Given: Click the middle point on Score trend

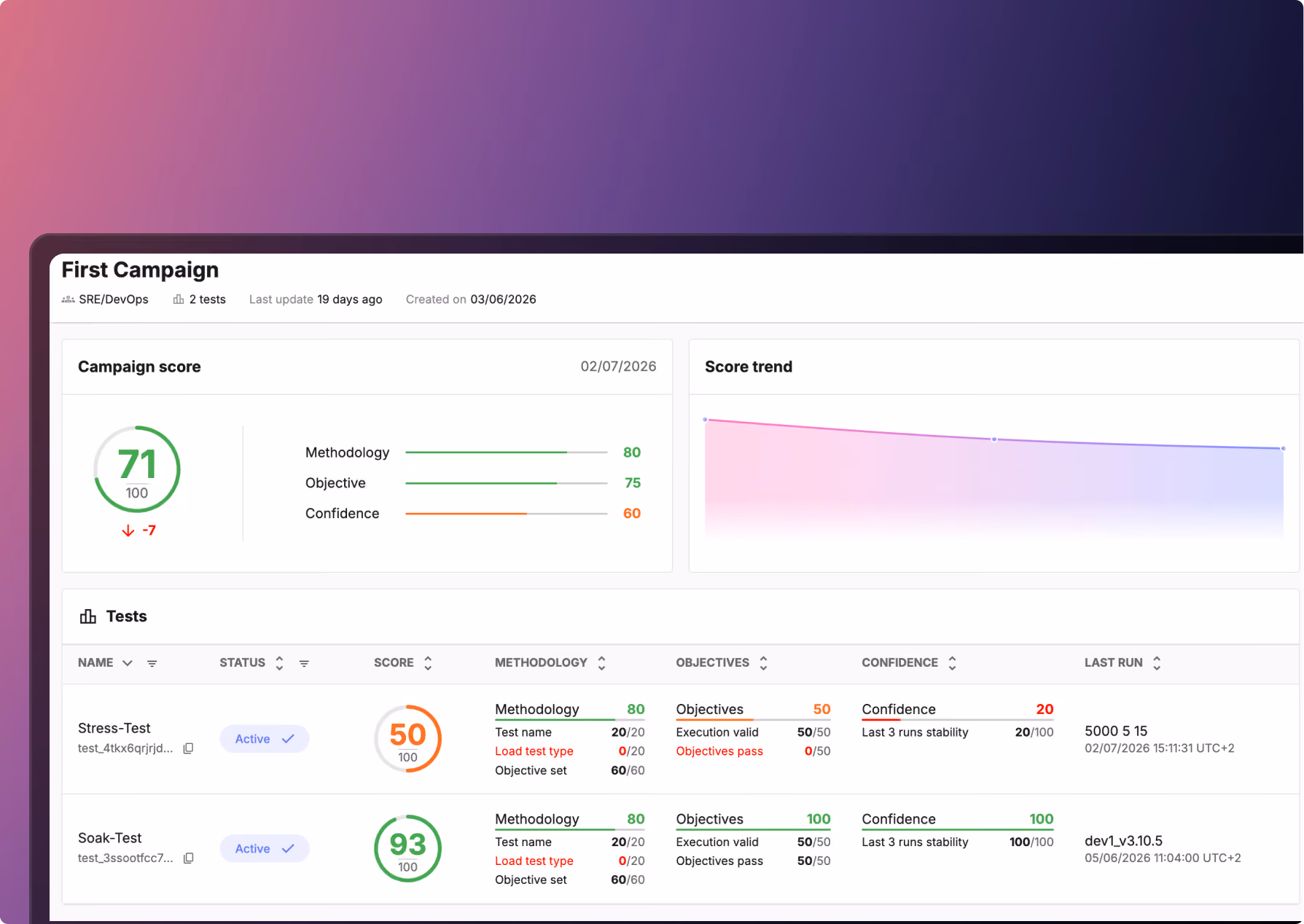Looking at the screenshot, I should click(x=994, y=439).
